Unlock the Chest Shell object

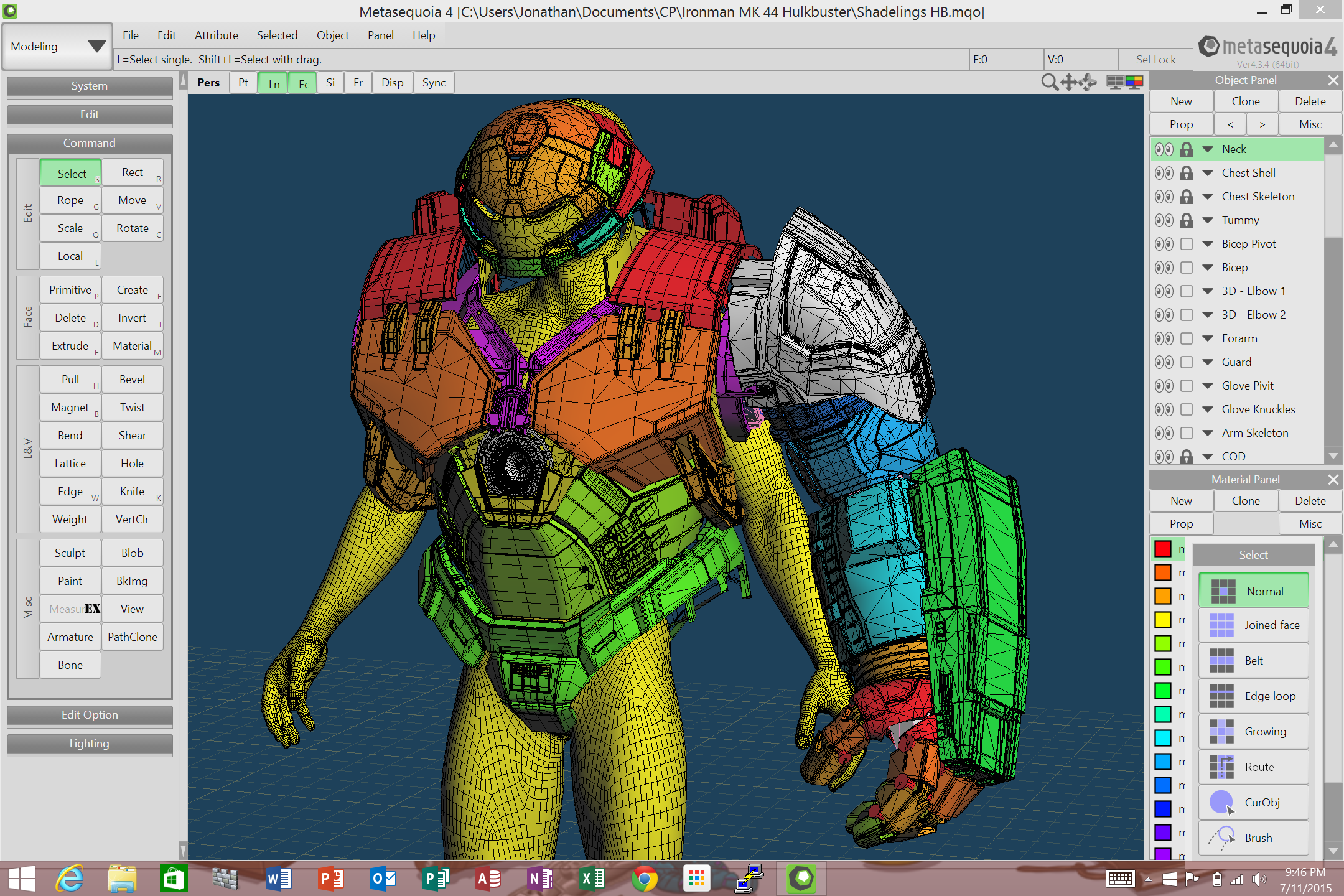pos(1187,173)
